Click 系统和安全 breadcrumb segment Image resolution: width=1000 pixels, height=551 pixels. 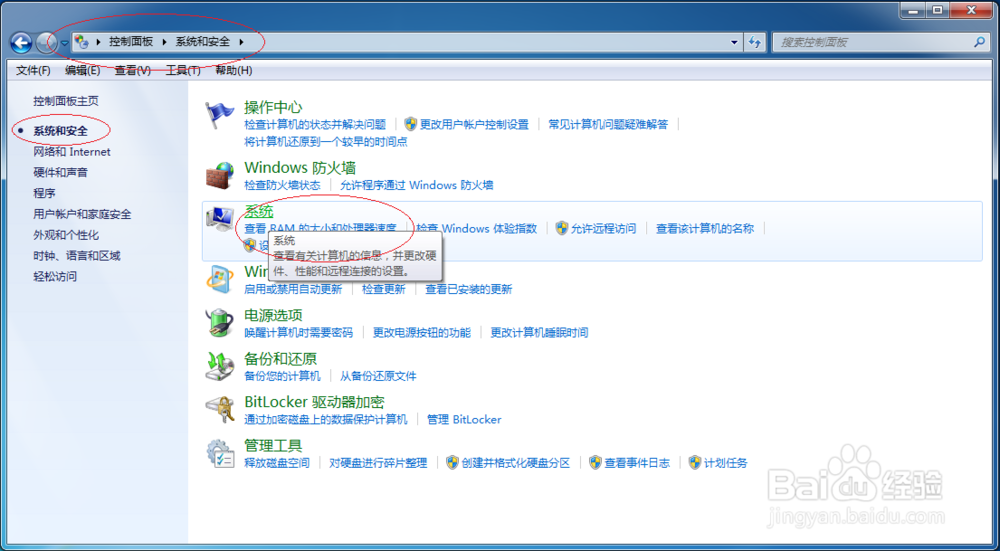point(203,42)
